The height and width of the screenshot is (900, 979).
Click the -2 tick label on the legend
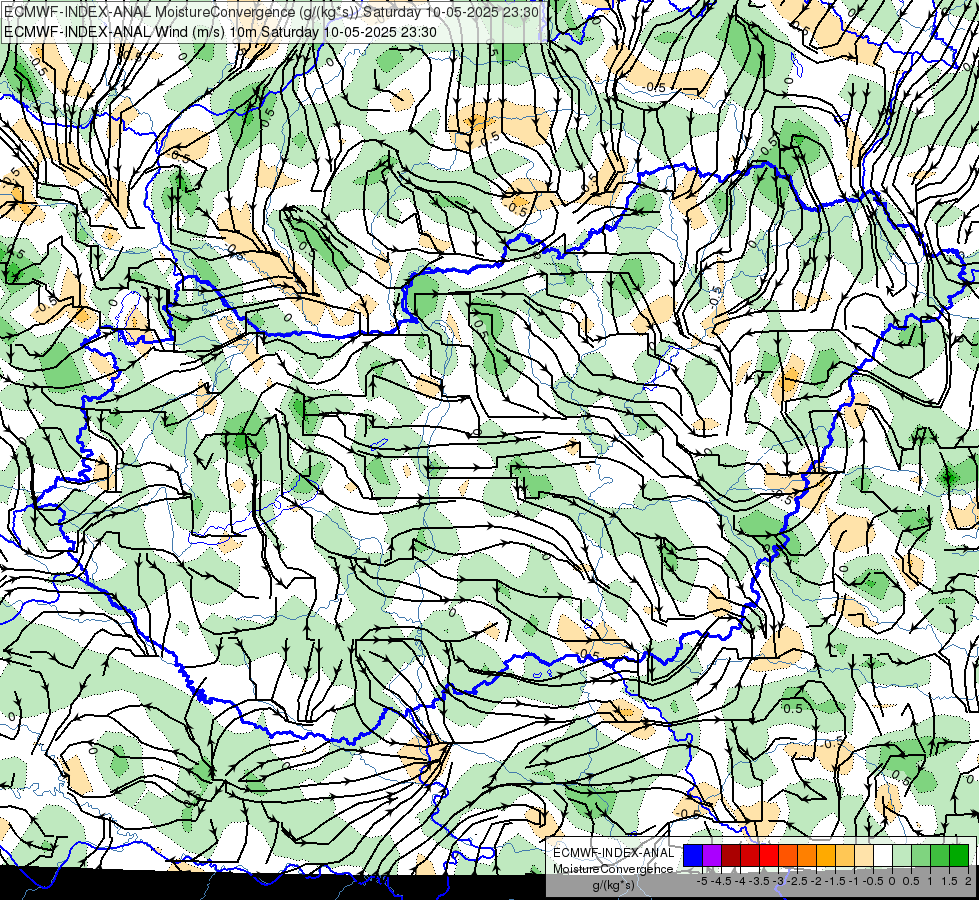pos(816,881)
